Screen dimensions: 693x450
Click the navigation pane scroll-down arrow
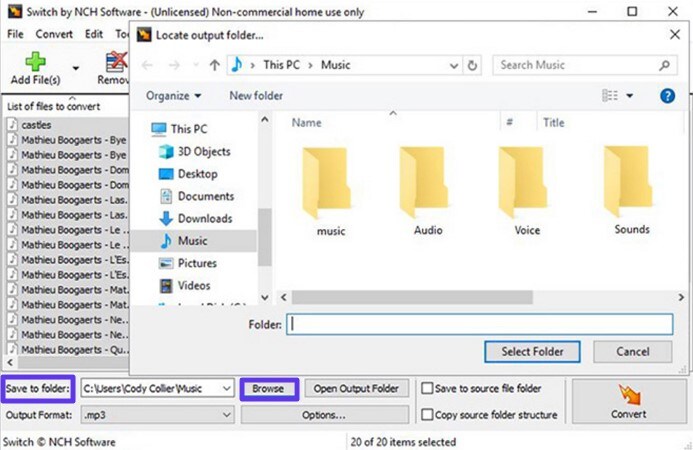click(264, 297)
